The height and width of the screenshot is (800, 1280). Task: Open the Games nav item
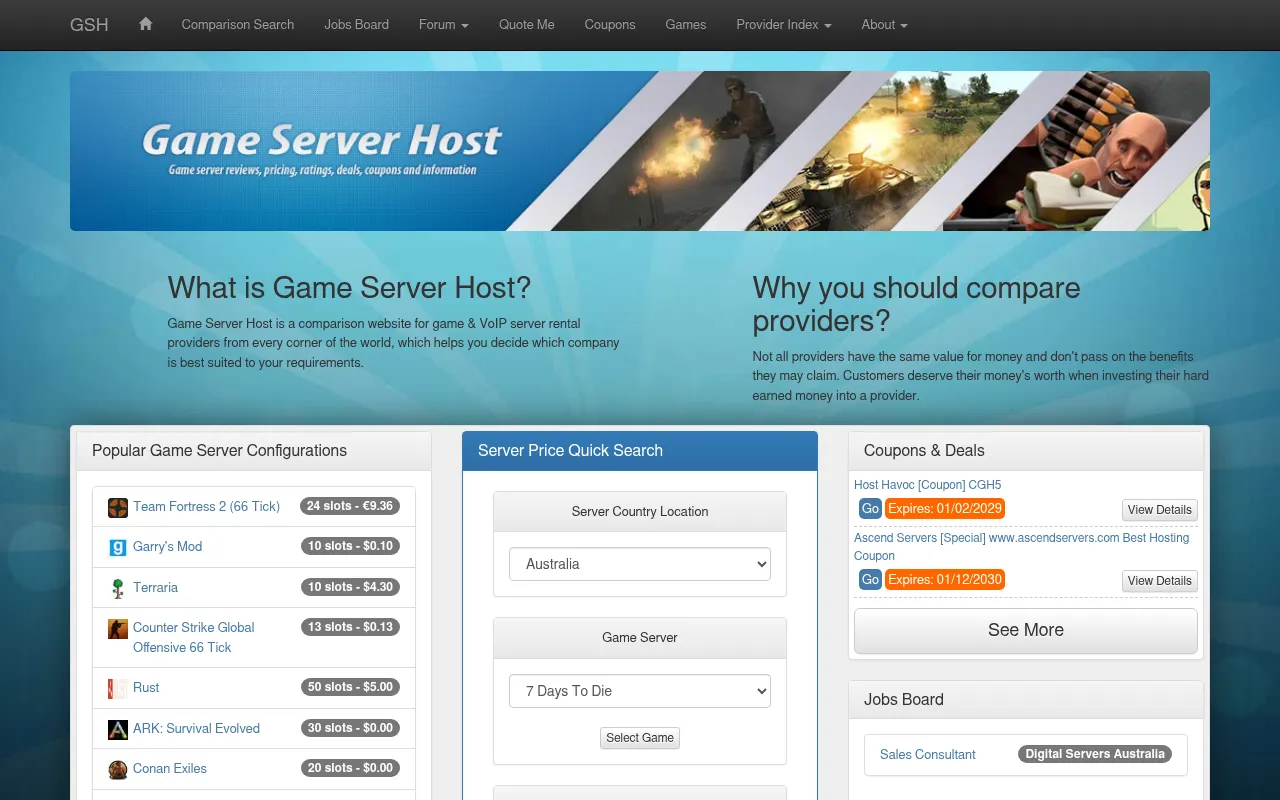pos(686,24)
